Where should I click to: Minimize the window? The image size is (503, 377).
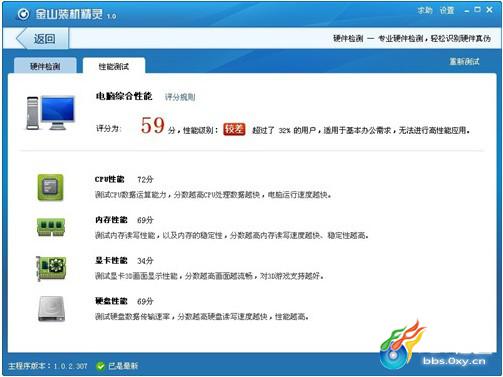[467, 11]
